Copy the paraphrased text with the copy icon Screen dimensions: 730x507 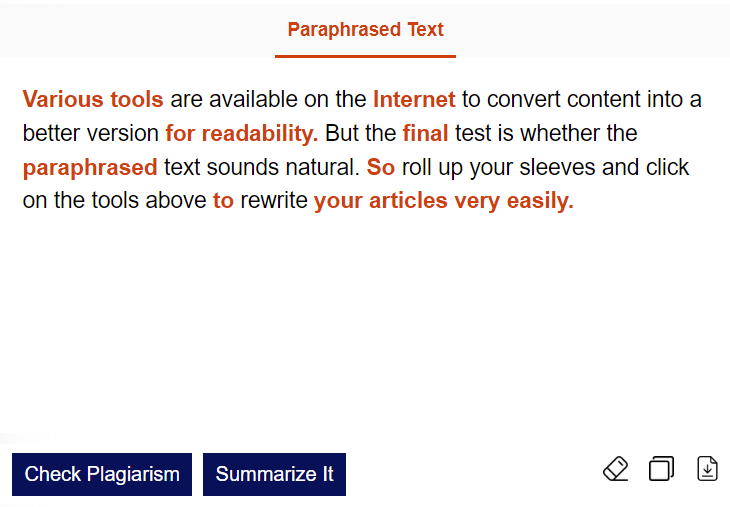coord(661,469)
